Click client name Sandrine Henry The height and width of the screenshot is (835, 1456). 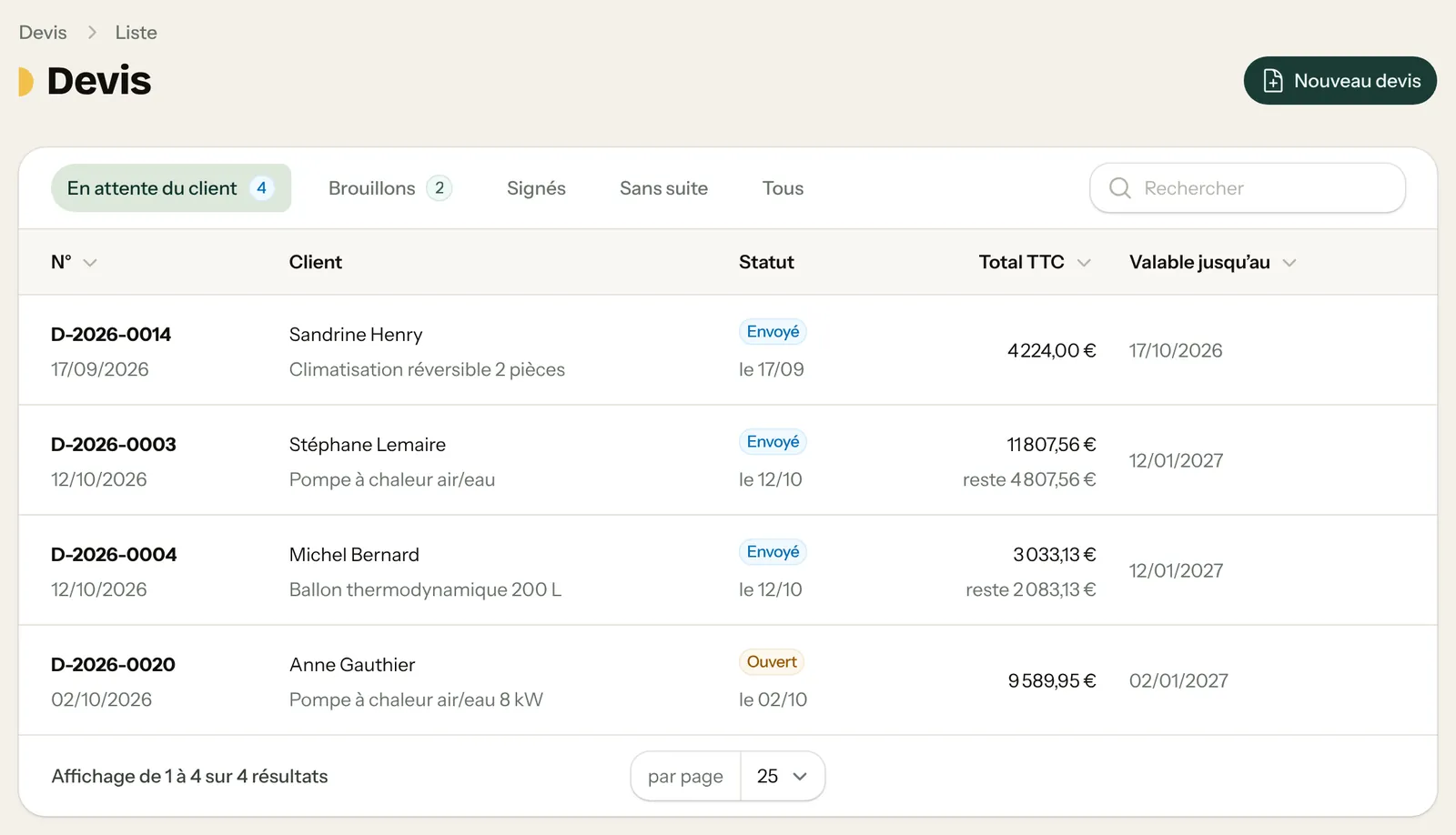coord(356,335)
